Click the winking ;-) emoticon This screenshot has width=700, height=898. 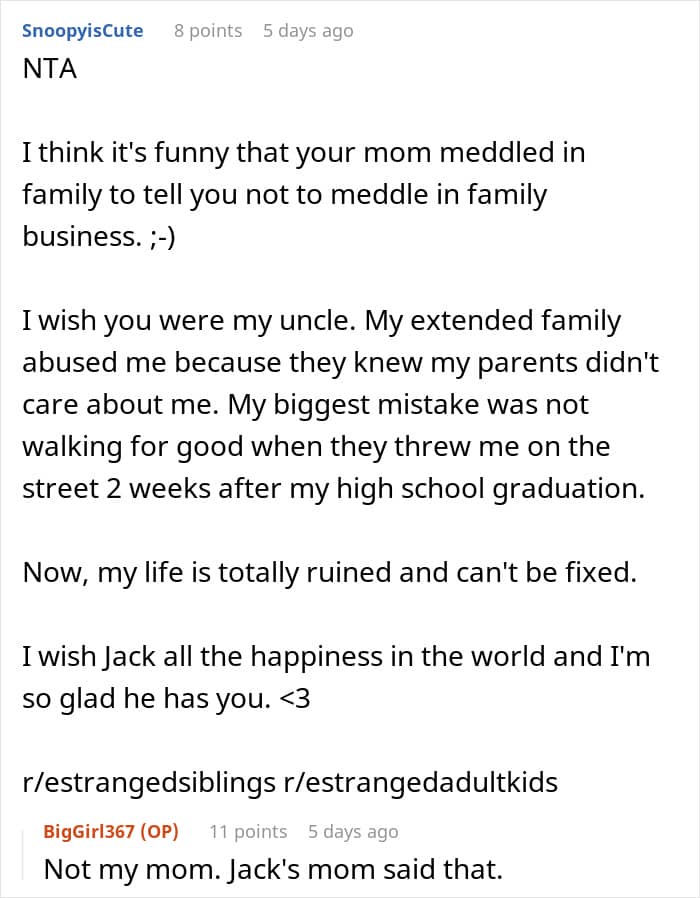(163, 237)
